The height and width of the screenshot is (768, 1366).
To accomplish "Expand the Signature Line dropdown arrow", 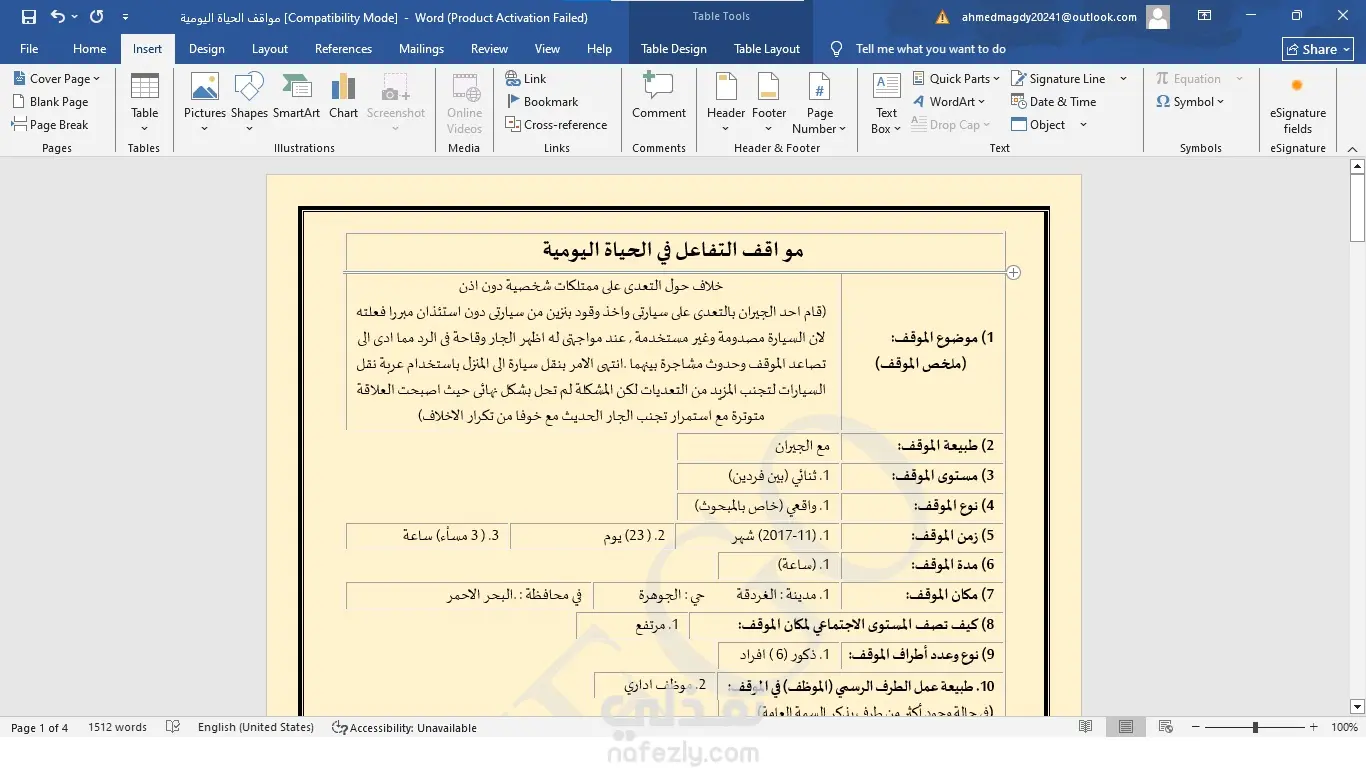I will tap(1123, 78).
